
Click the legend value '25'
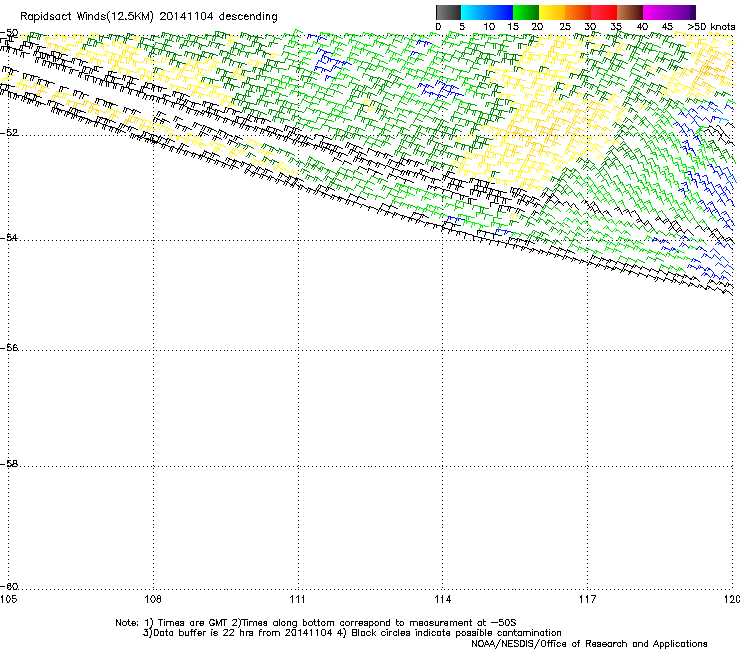coord(564,27)
